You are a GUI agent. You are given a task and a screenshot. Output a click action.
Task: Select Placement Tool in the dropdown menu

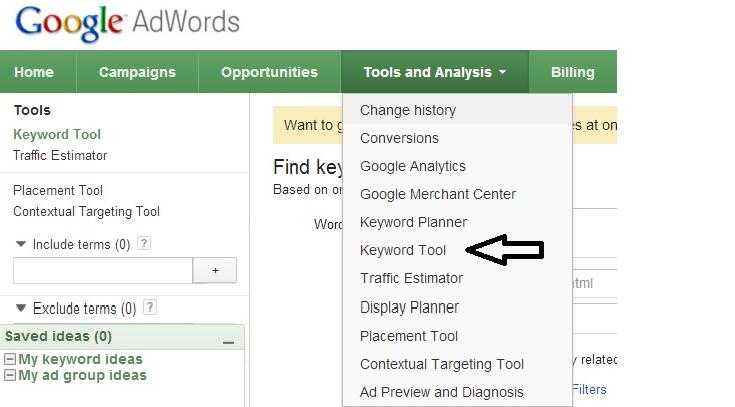pyautogui.click(x=458, y=336)
